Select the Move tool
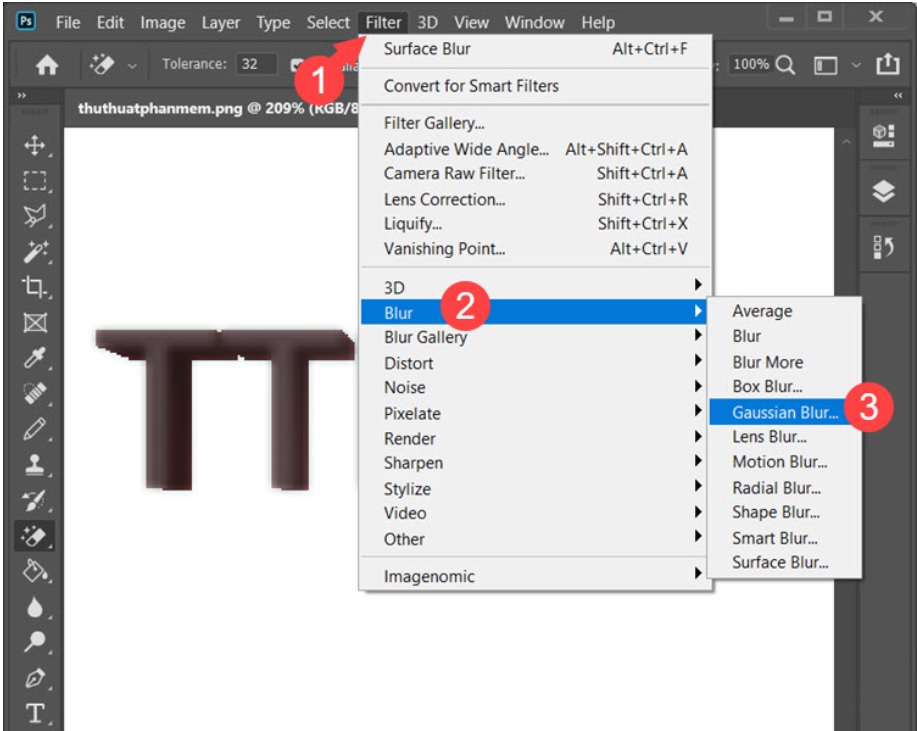The height and width of the screenshot is (731, 917). (35, 146)
